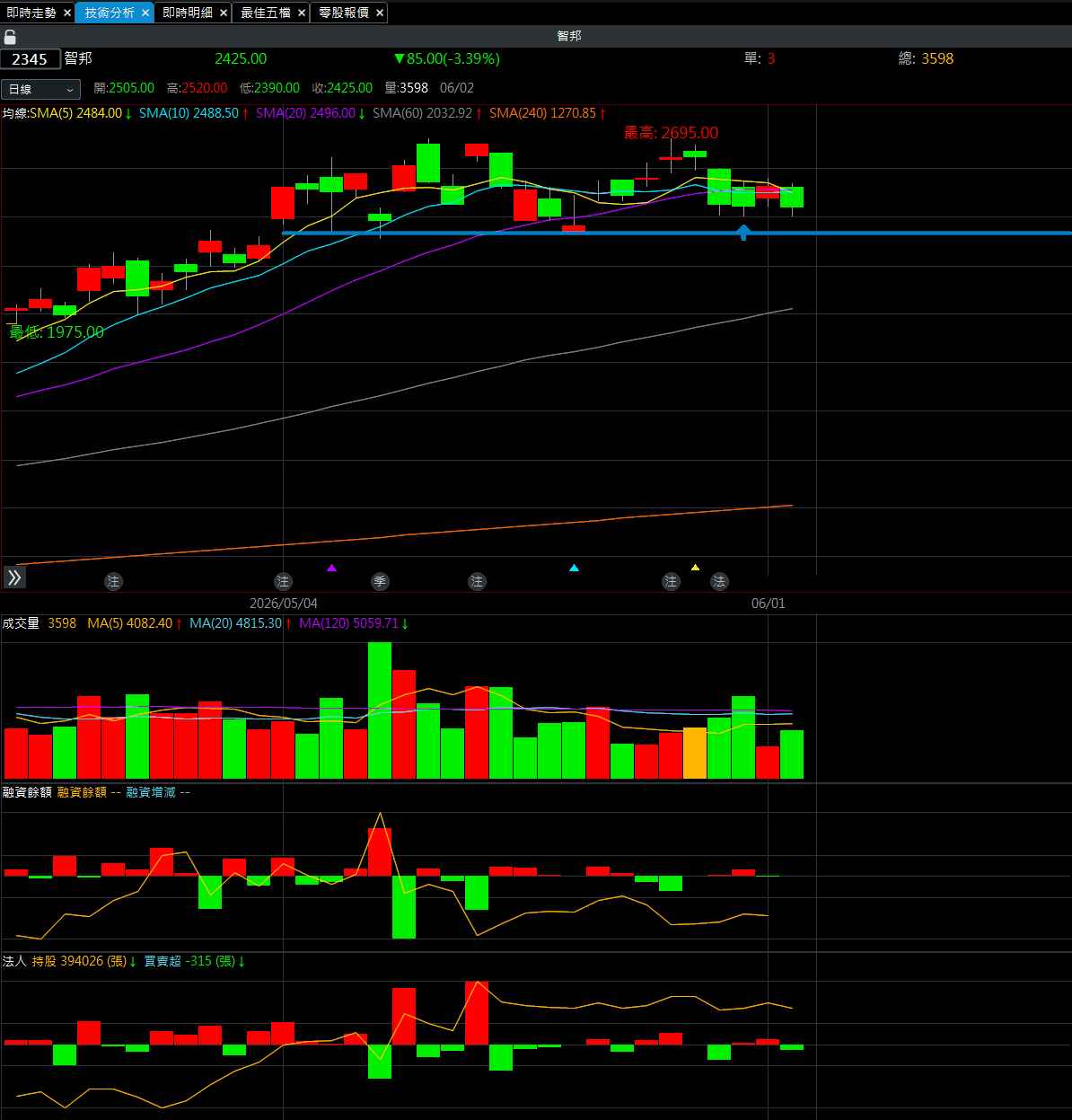Click the SMA(5) 2484.00 indicator label
Image resolution: width=1072 pixels, height=1120 pixels.
click(x=82, y=113)
